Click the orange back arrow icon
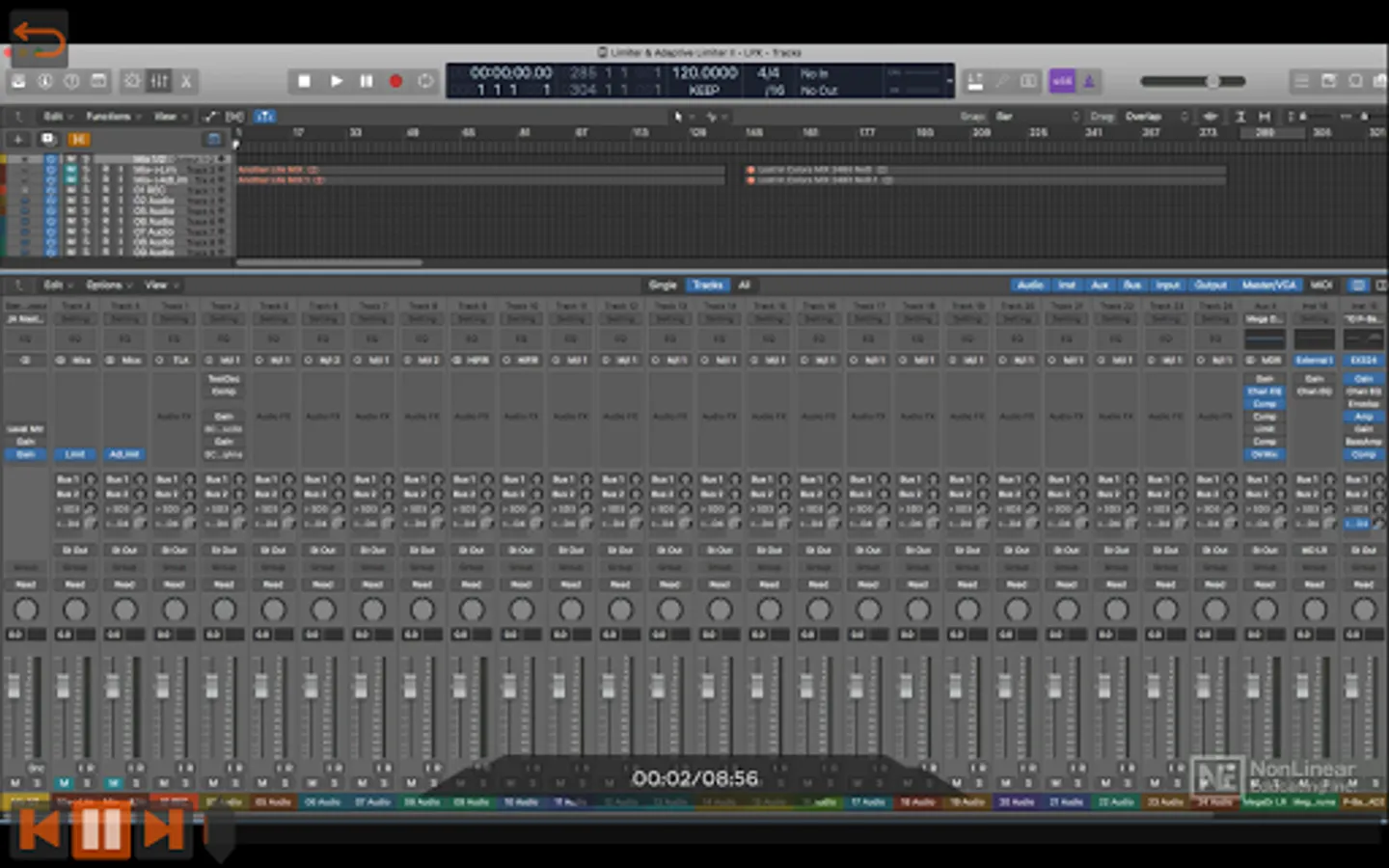 point(39,40)
